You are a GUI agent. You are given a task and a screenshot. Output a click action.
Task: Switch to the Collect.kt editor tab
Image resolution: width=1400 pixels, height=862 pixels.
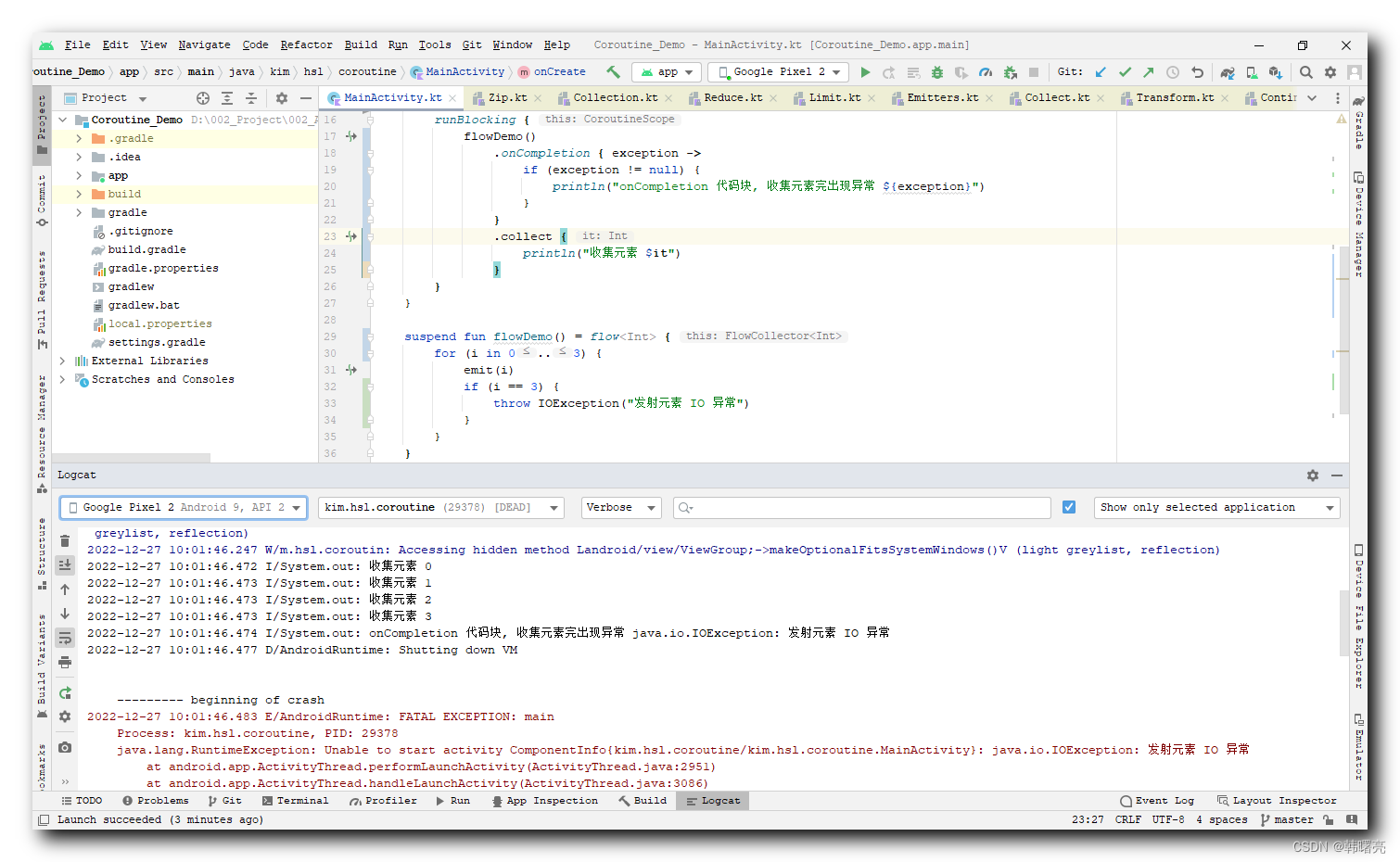[x=1057, y=98]
